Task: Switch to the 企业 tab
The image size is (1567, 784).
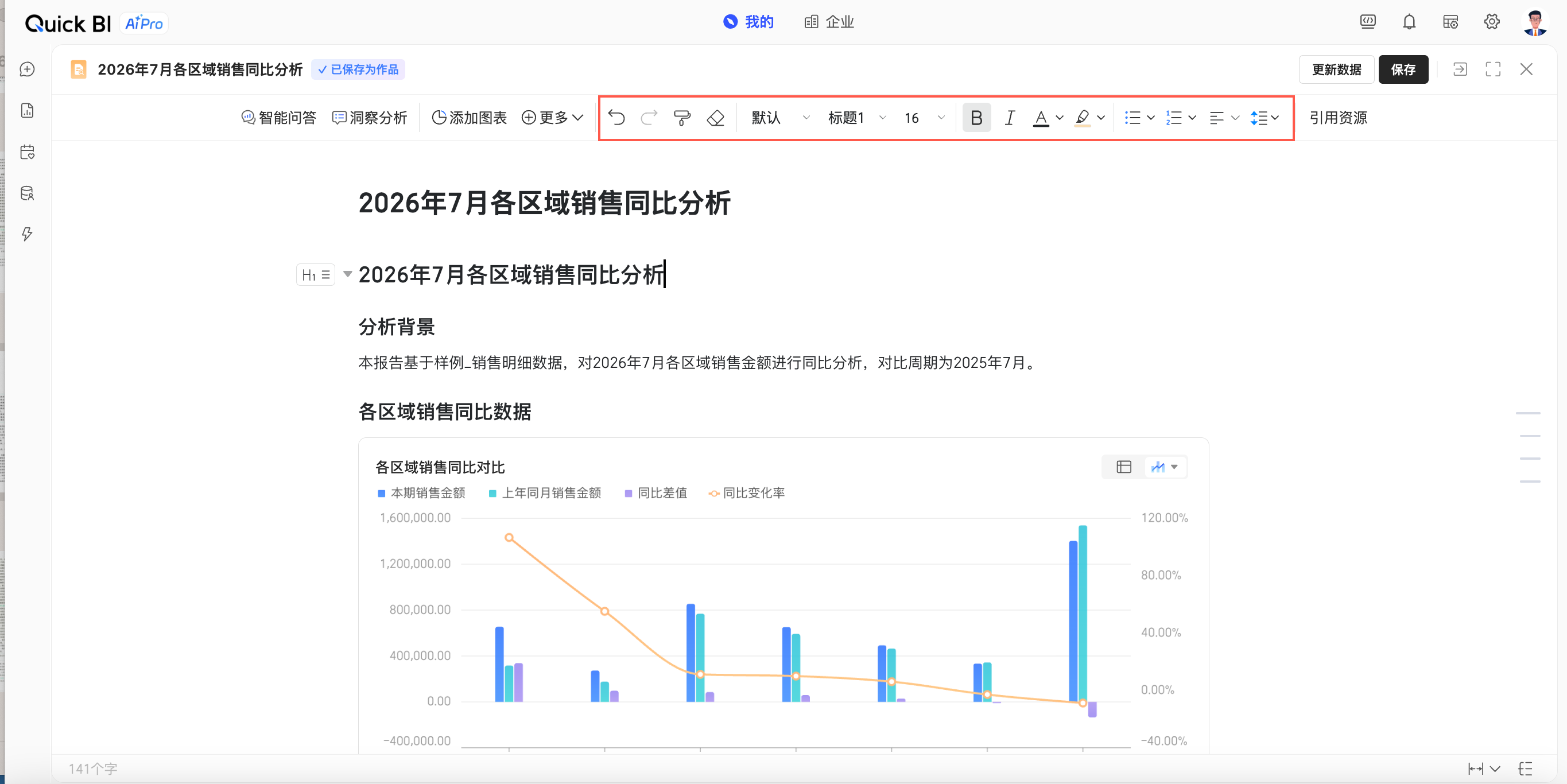Action: tap(829, 22)
